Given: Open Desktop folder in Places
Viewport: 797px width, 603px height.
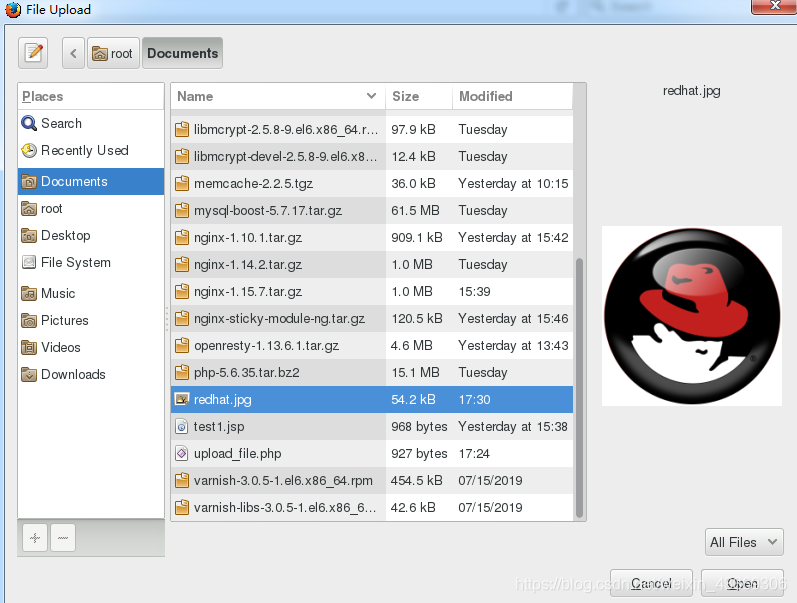Looking at the screenshot, I should [x=91, y=235].
